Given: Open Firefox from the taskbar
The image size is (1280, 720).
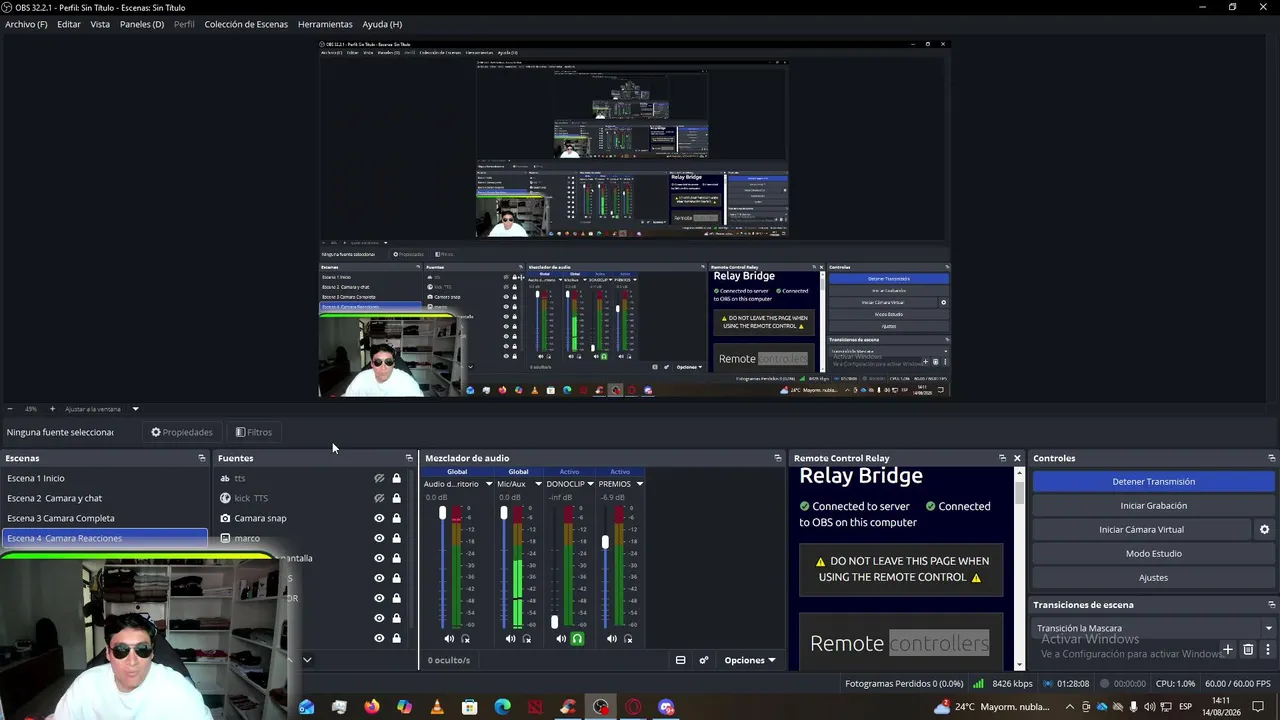Looking at the screenshot, I should click(372, 707).
